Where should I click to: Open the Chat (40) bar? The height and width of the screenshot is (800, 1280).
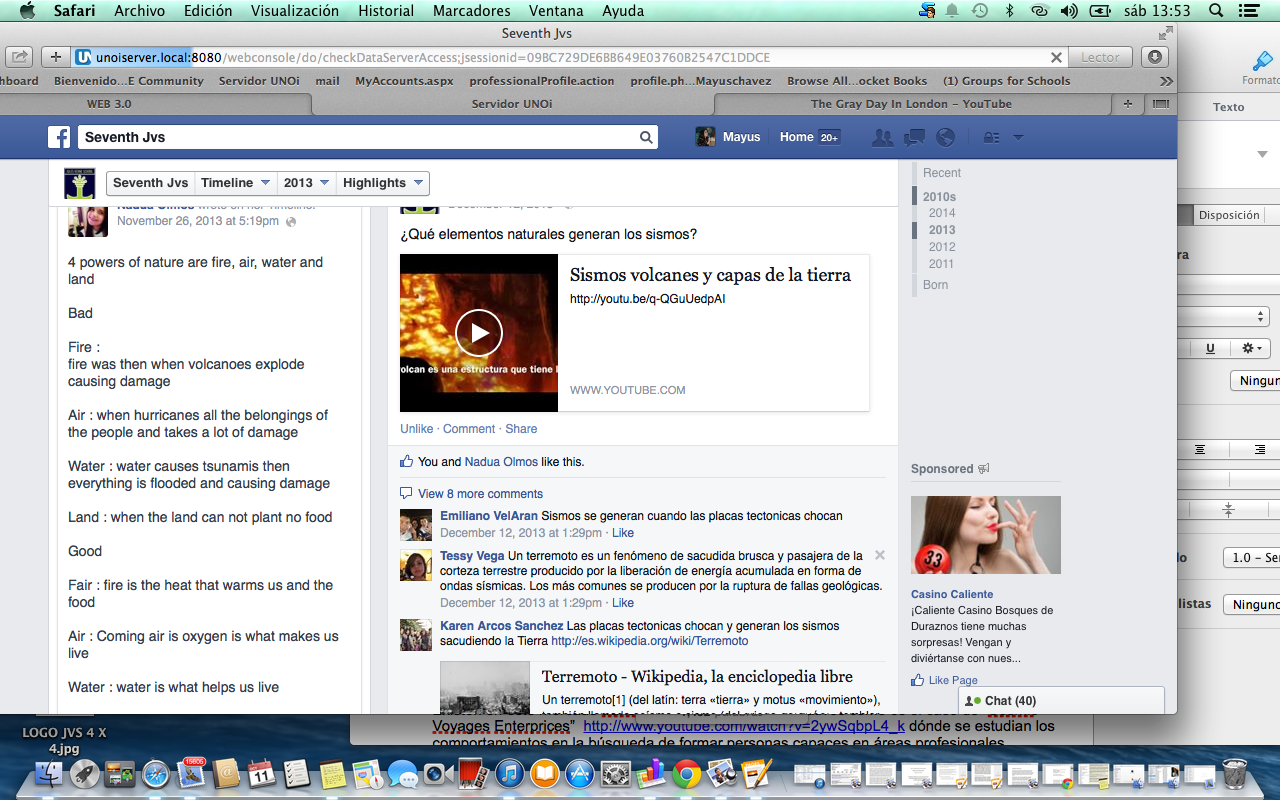(1061, 700)
